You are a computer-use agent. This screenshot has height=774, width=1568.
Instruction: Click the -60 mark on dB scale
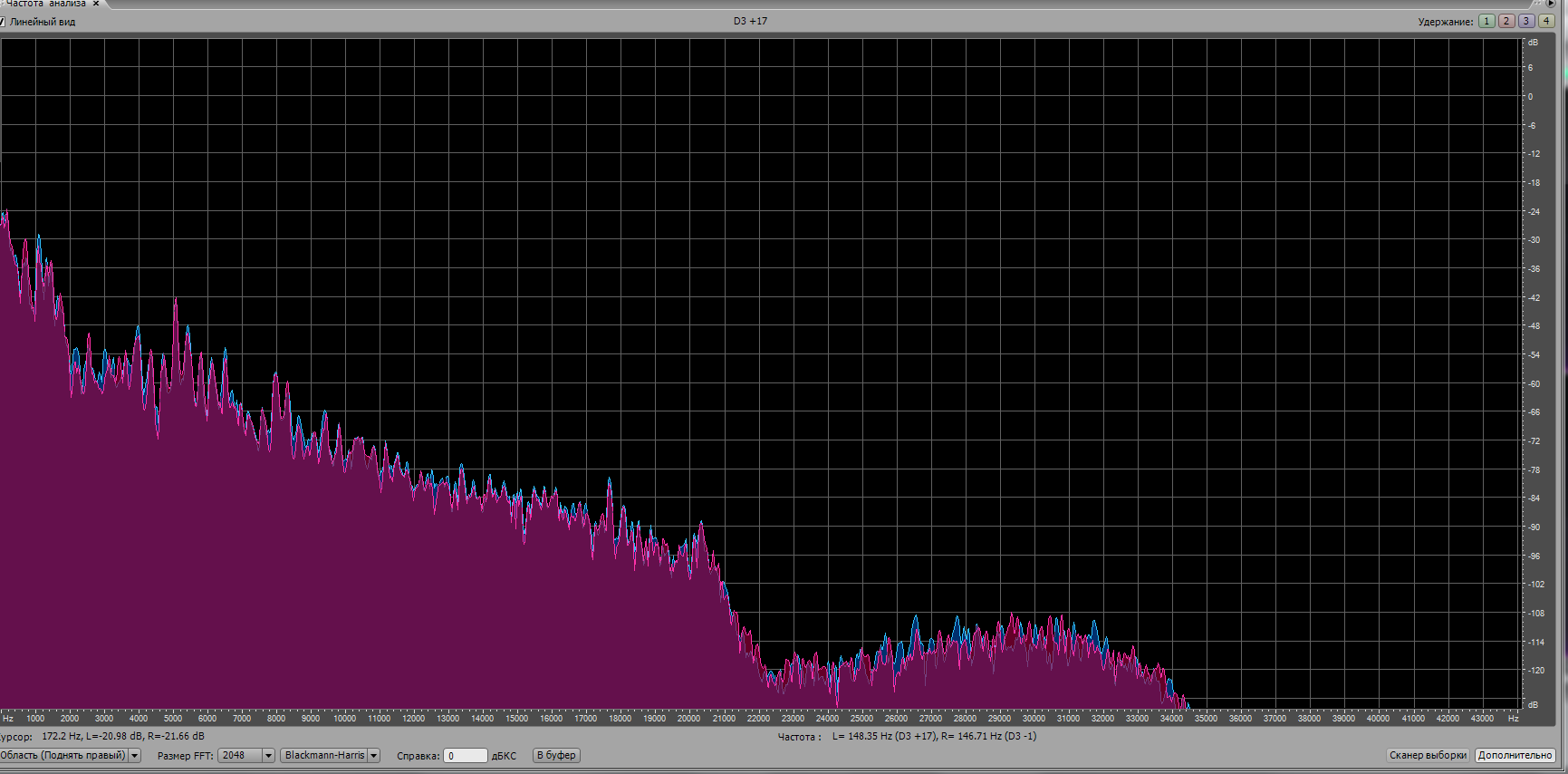[1534, 384]
